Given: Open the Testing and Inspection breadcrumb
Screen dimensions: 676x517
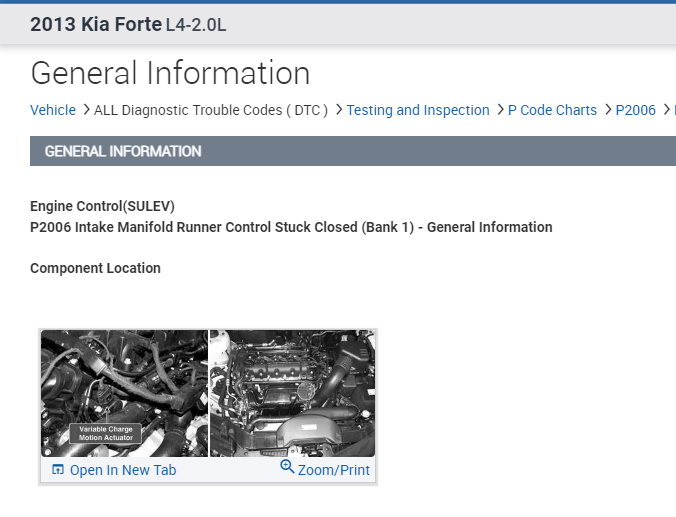Looking at the screenshot, I should click(418, 110).
